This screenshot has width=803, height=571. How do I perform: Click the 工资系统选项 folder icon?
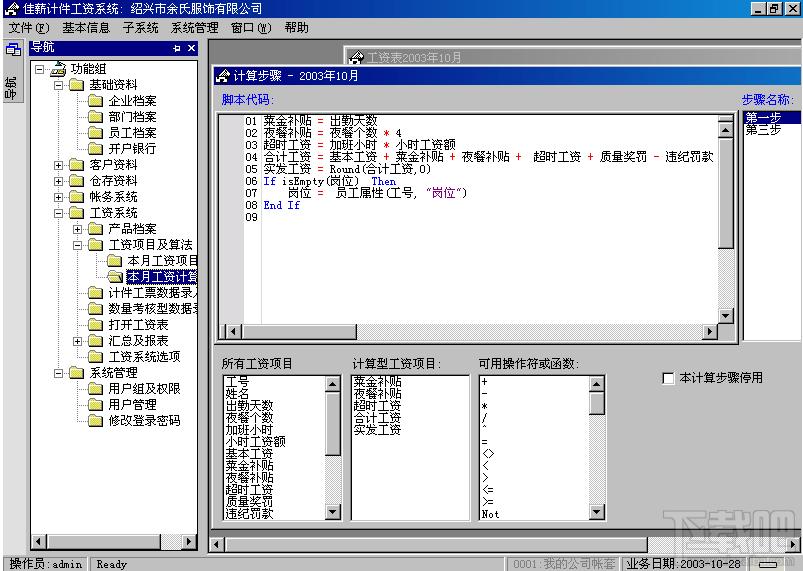(95, 356)
